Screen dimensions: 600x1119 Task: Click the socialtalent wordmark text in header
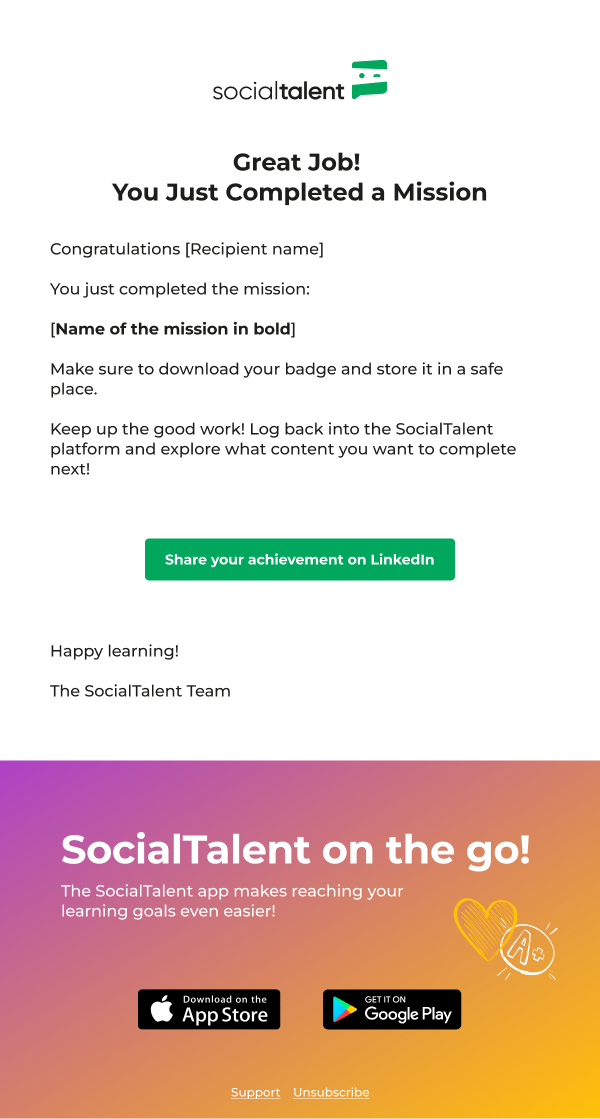279,91
